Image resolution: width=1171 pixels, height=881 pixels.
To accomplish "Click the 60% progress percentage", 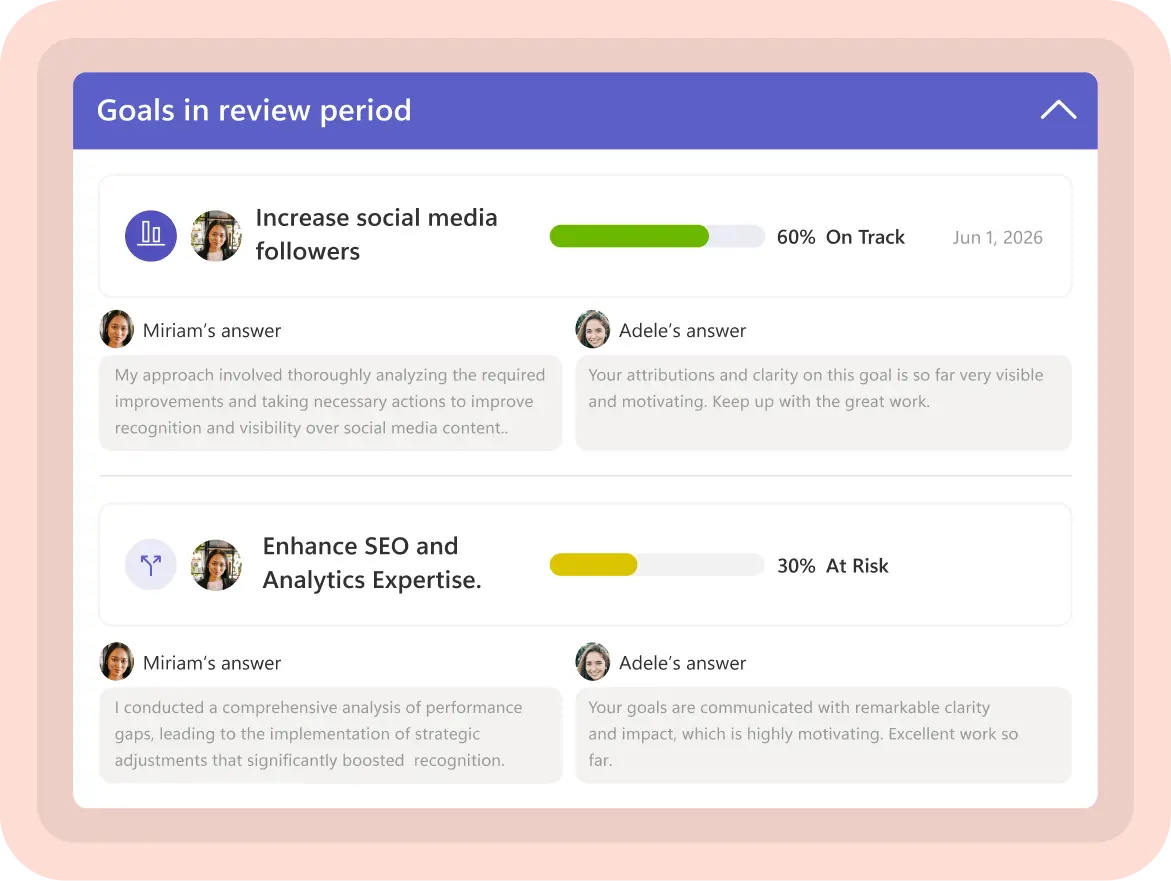I will click(795, 237).
